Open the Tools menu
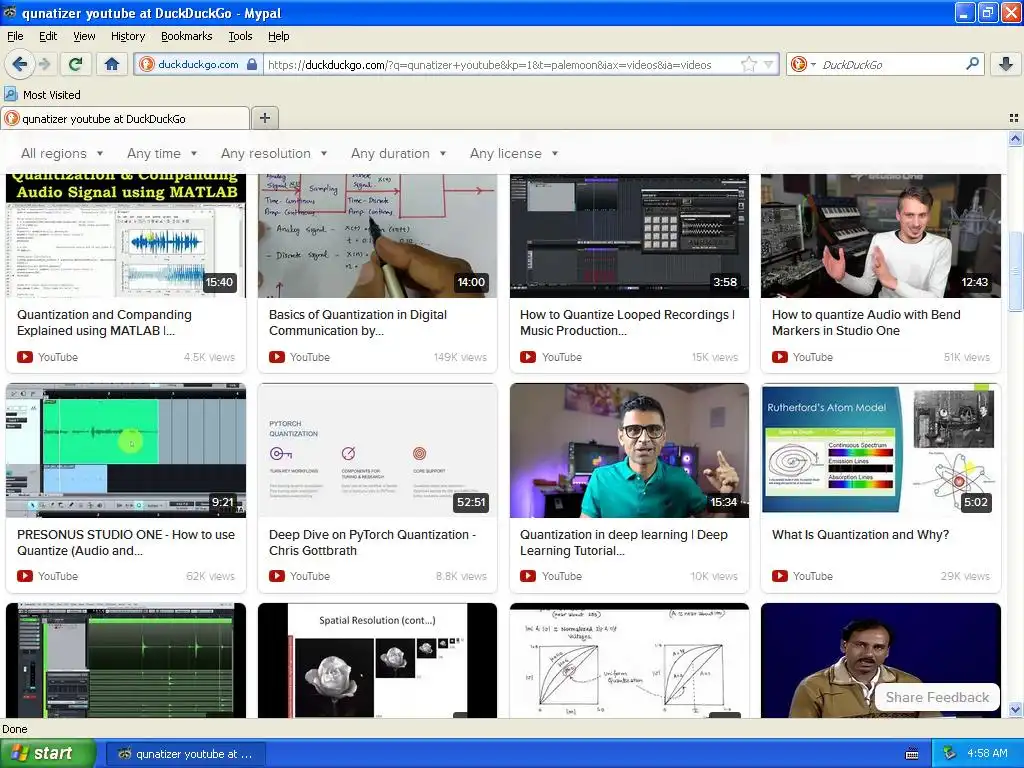 click(240, 36)
